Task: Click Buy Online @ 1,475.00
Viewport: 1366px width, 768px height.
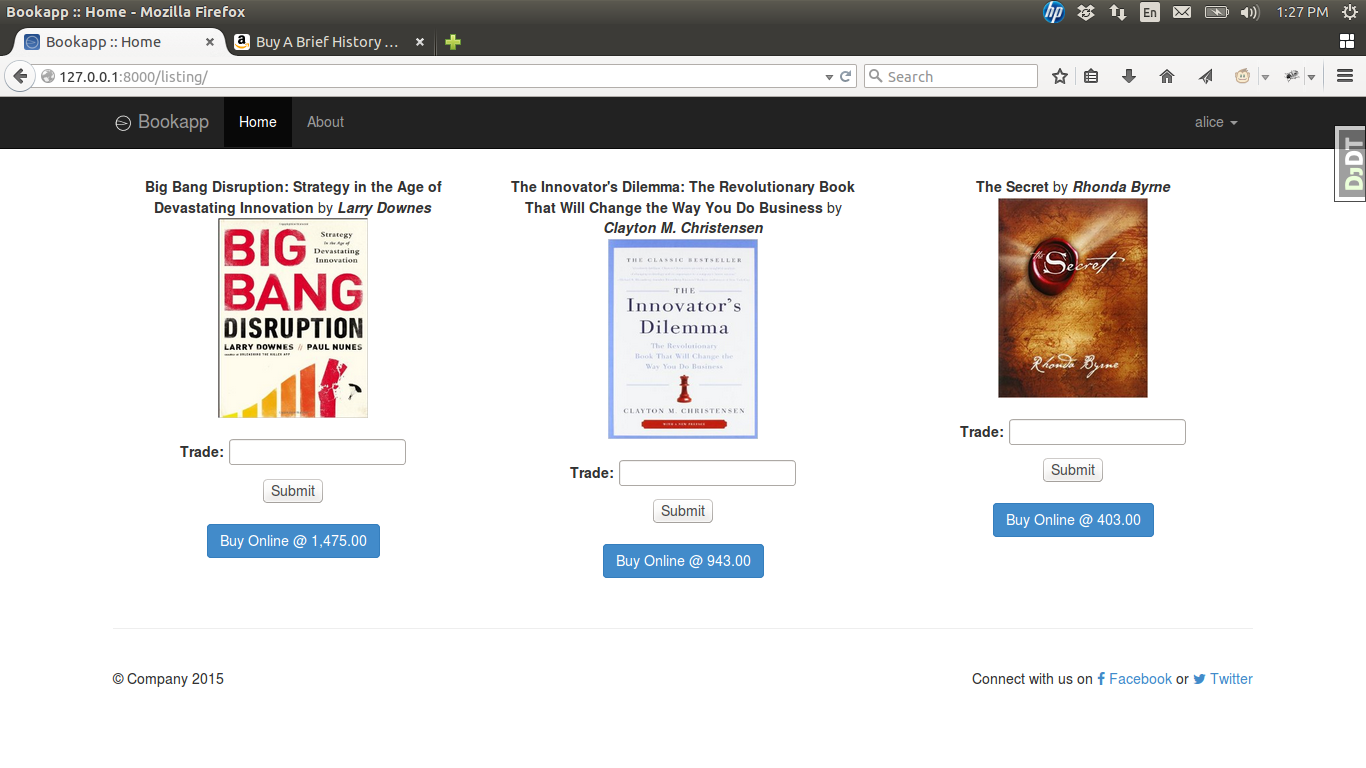Action: pyautogui.click(x=293, y=541)
